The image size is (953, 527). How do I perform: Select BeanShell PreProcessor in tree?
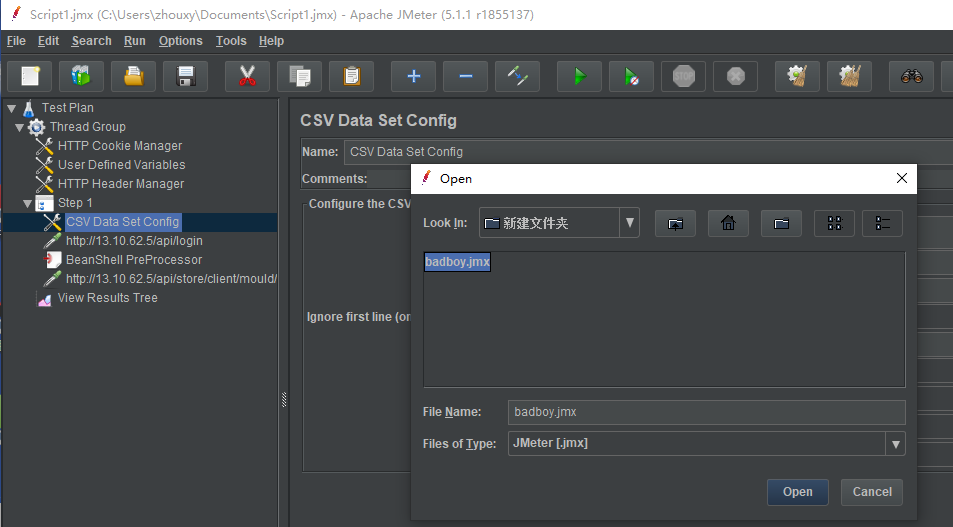[134, 260]
